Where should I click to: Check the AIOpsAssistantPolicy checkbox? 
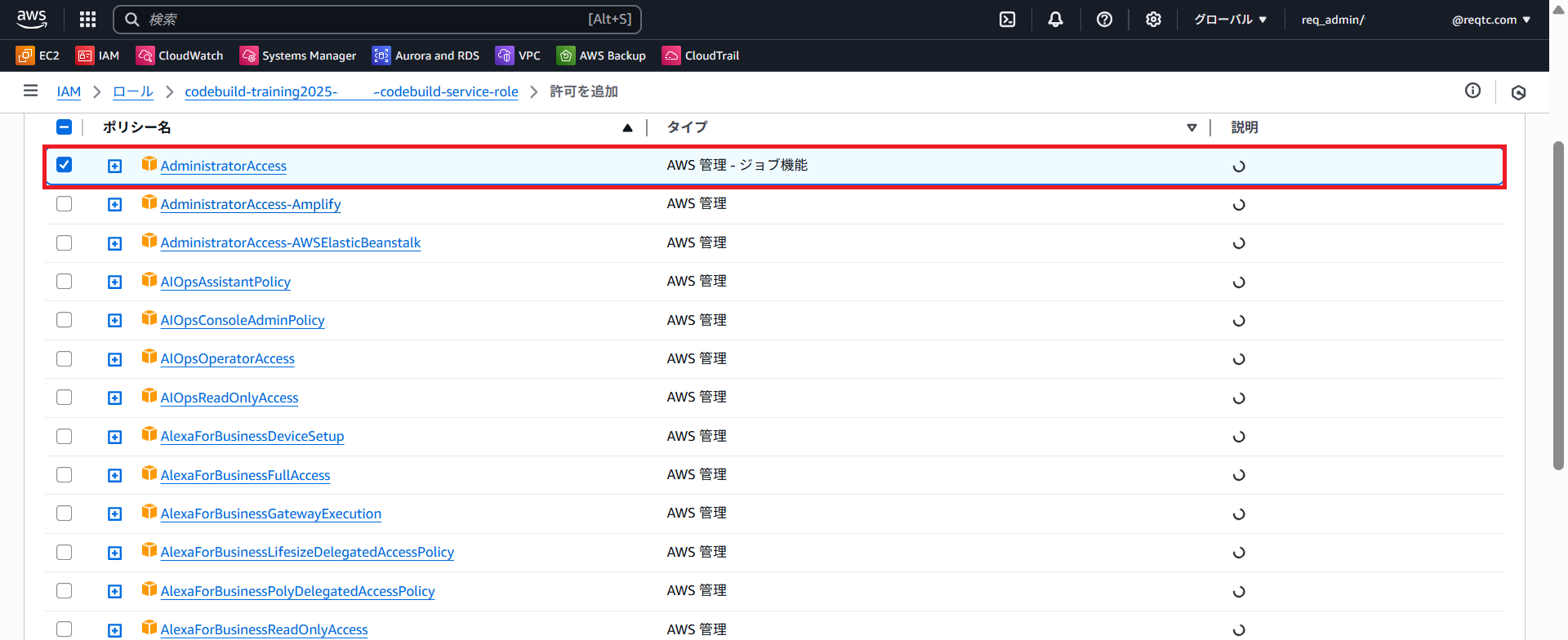[64, 281]
